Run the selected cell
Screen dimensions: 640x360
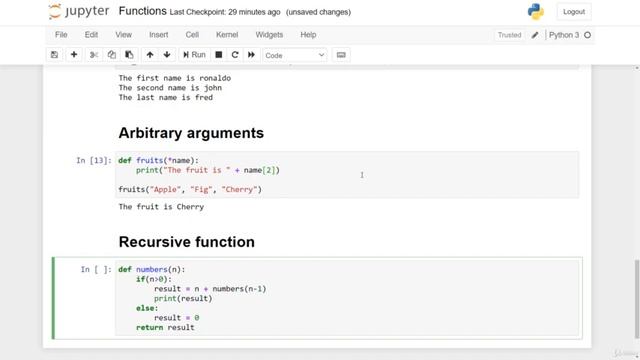pyautogui.click(x=194, y=55)
